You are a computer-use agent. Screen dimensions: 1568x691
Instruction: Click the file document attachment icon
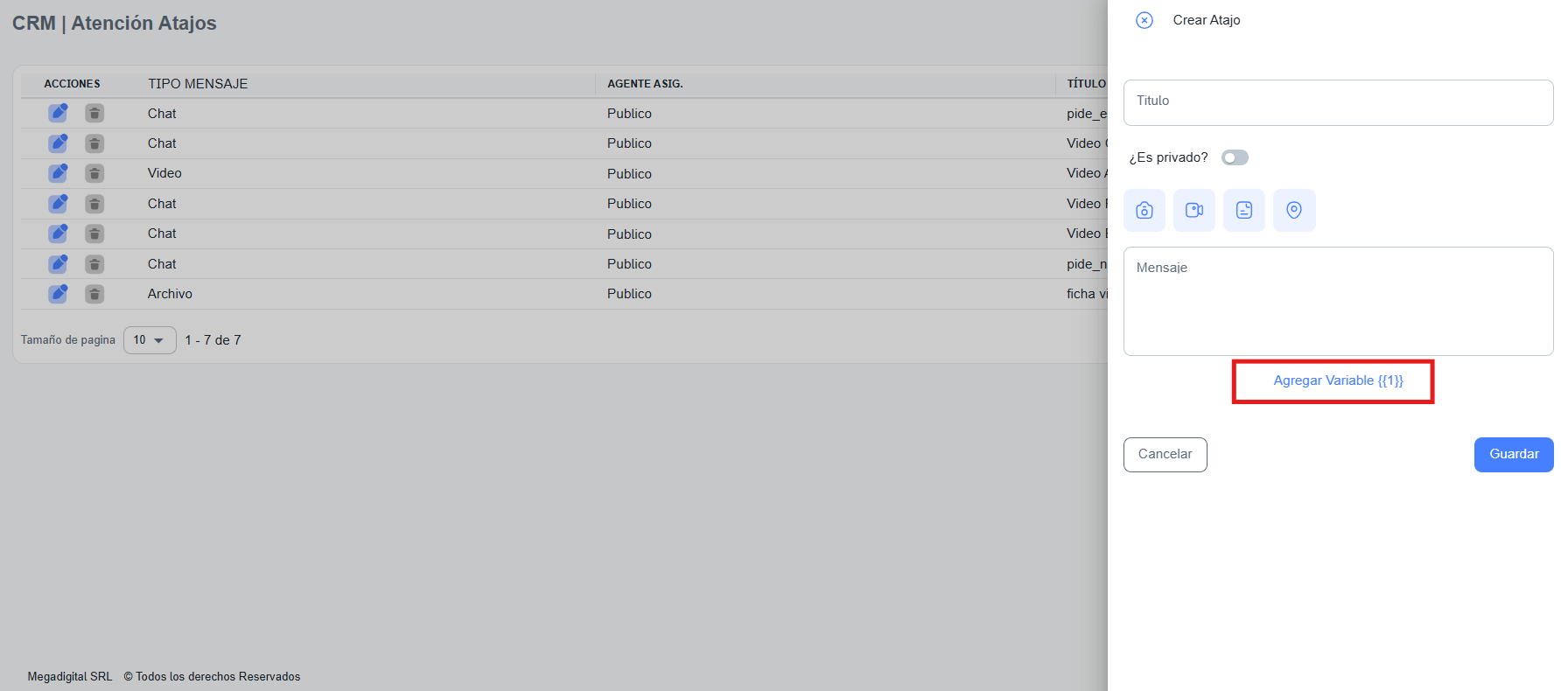point(1244,211)
